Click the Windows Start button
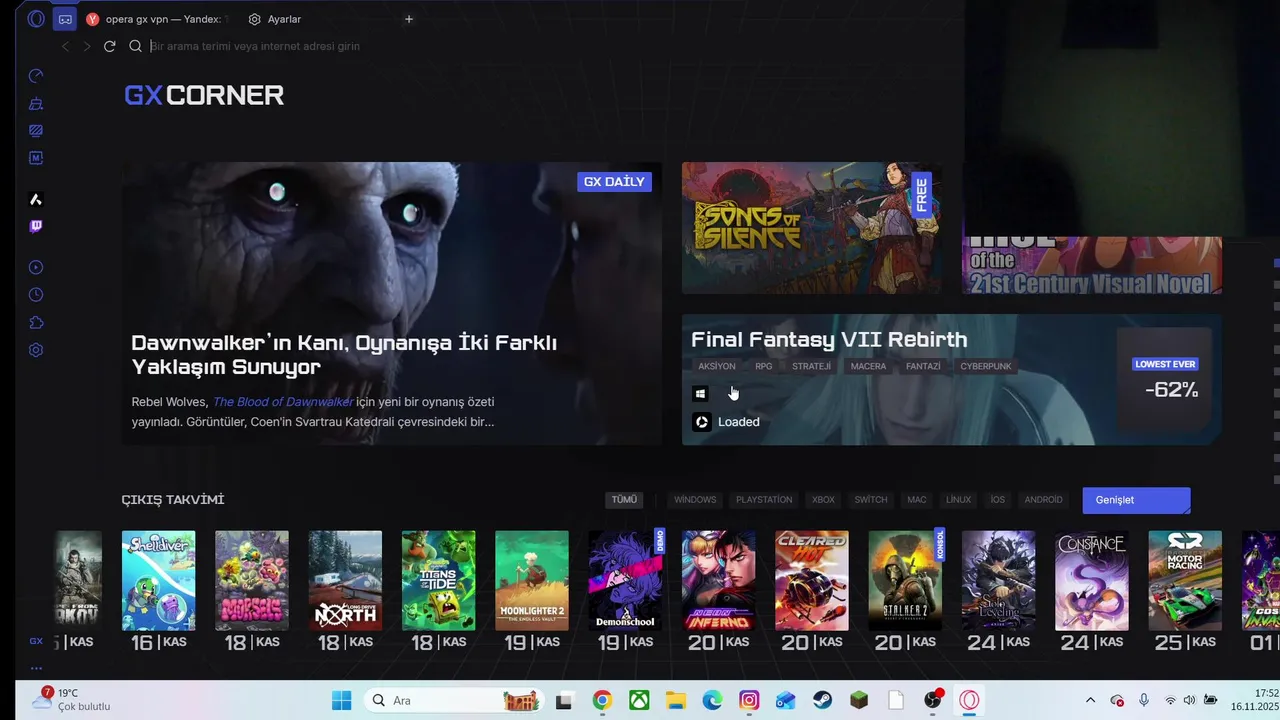Viewport: 1280px width, 720px height. click(x=341, y=700)
